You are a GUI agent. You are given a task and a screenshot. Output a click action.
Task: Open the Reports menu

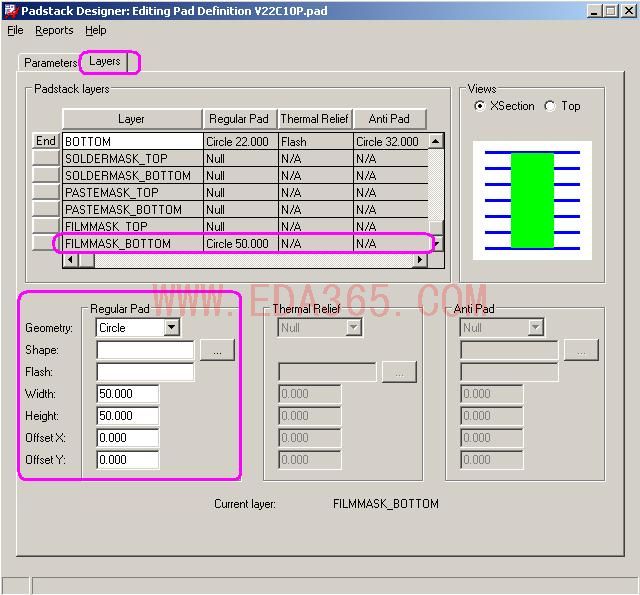pos(54,30)
